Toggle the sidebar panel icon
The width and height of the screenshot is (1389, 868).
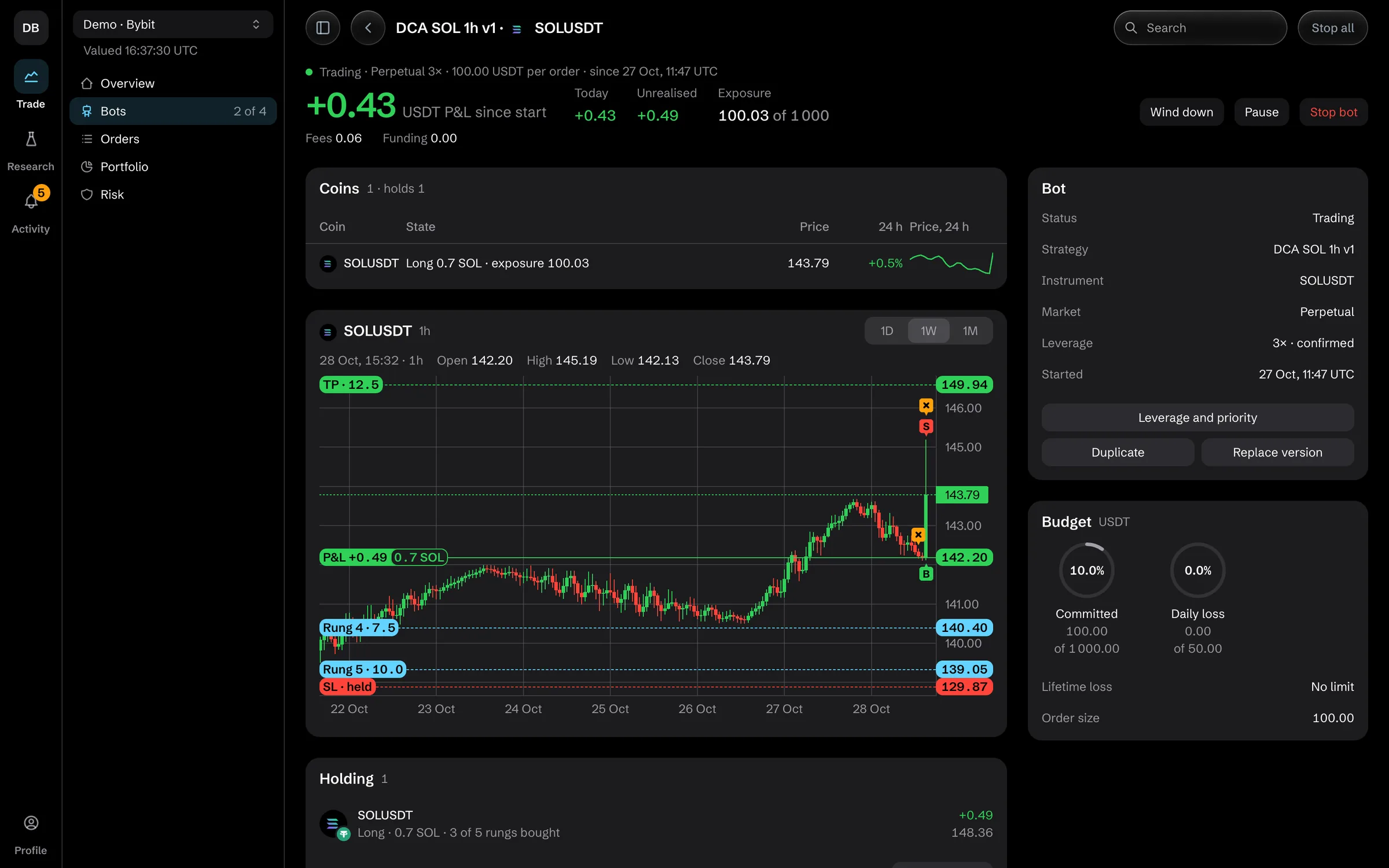click(323, 28)
